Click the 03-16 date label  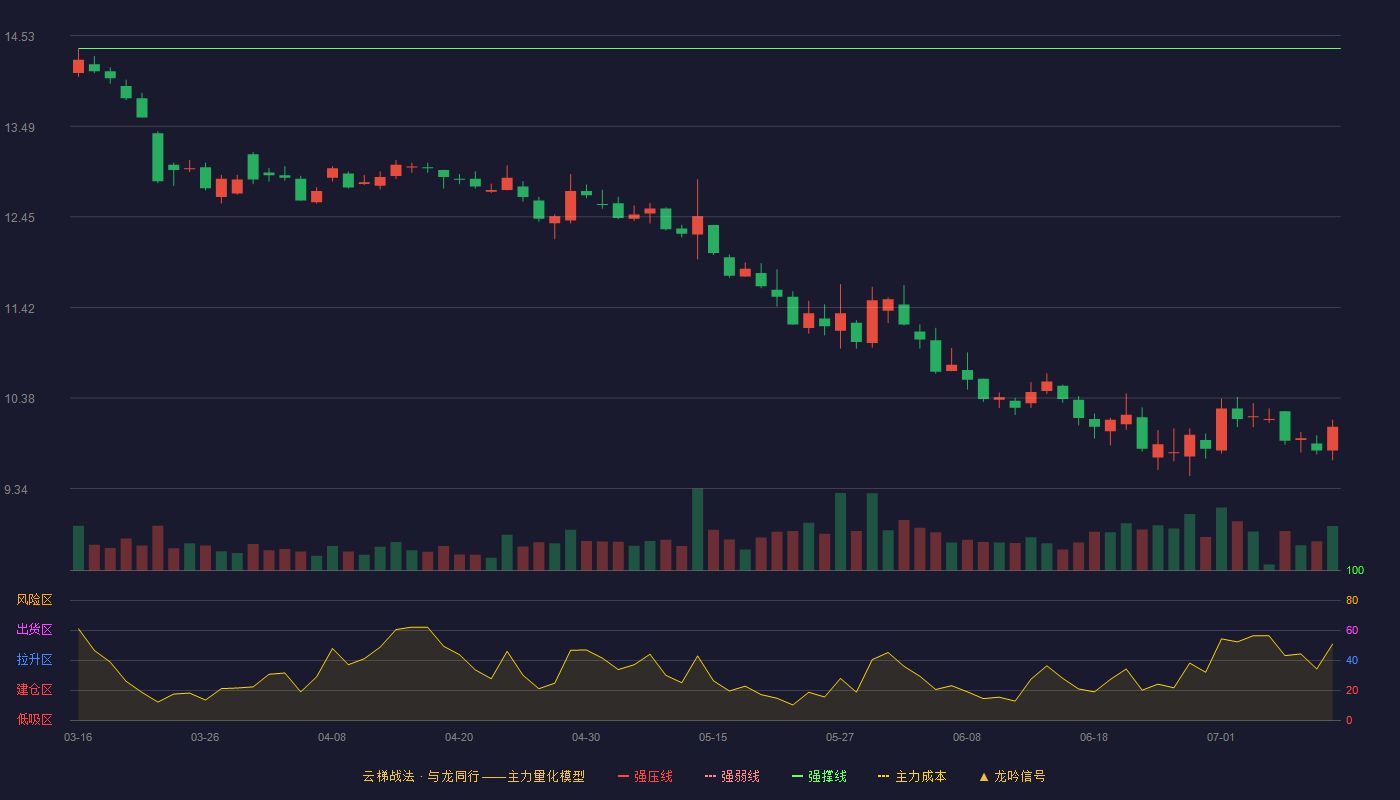[78, 737]
